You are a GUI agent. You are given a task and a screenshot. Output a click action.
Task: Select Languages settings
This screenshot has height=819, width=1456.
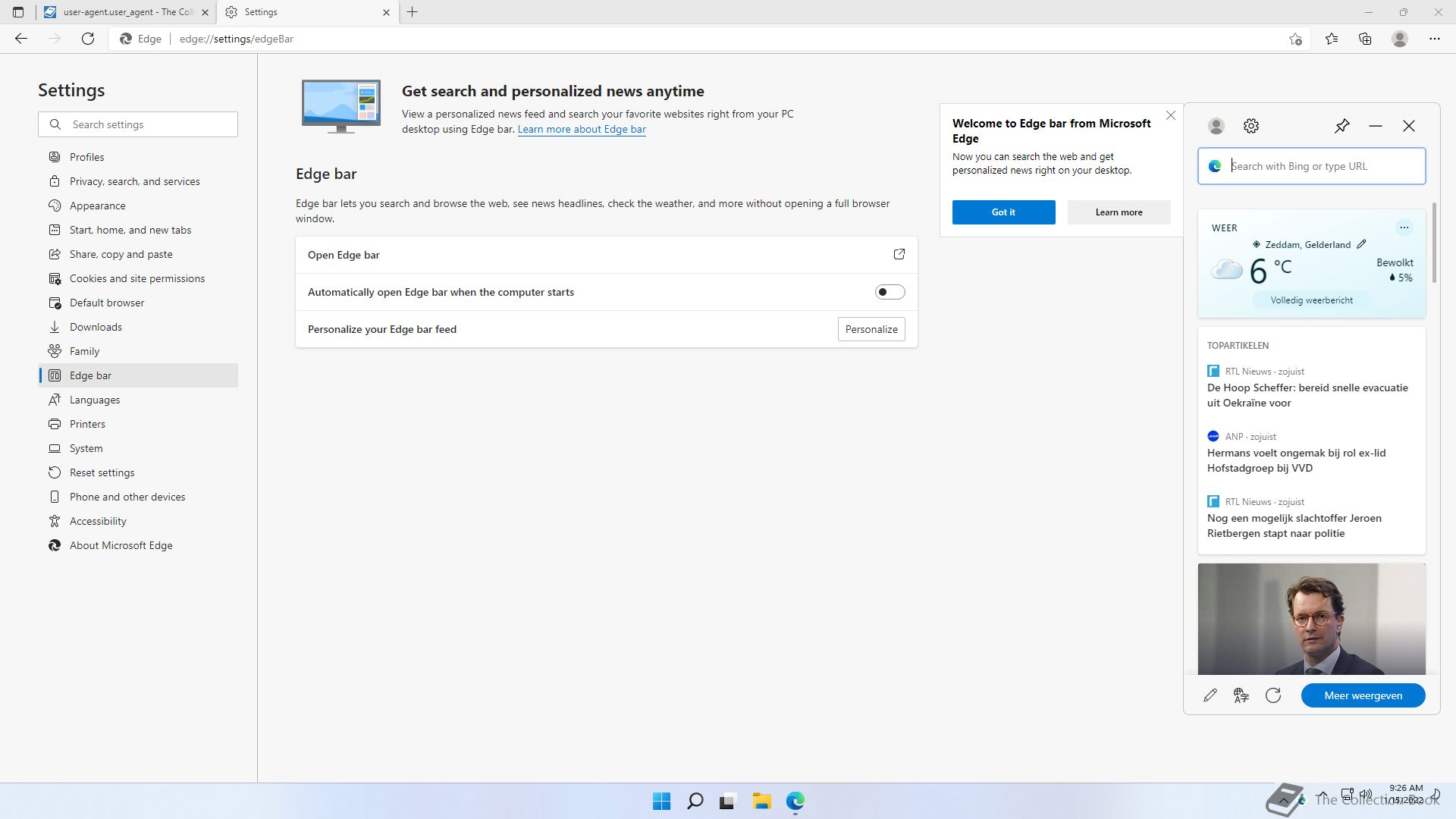tap(138, 400)
